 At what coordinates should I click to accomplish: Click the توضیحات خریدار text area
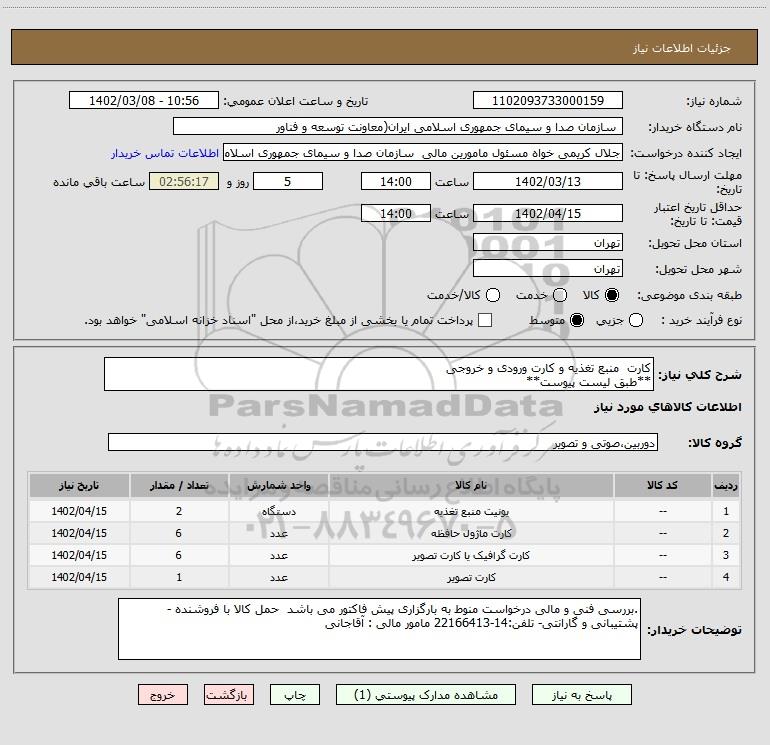click(x=380, y=629)
